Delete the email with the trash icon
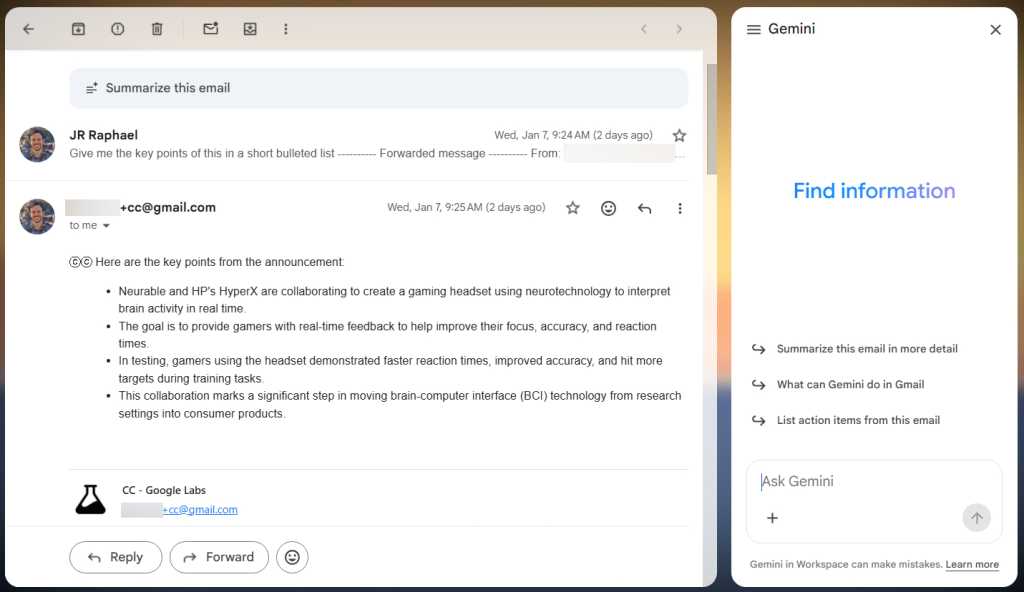The width and height of the screenshot is (1024, 592). tap(157, 28)
